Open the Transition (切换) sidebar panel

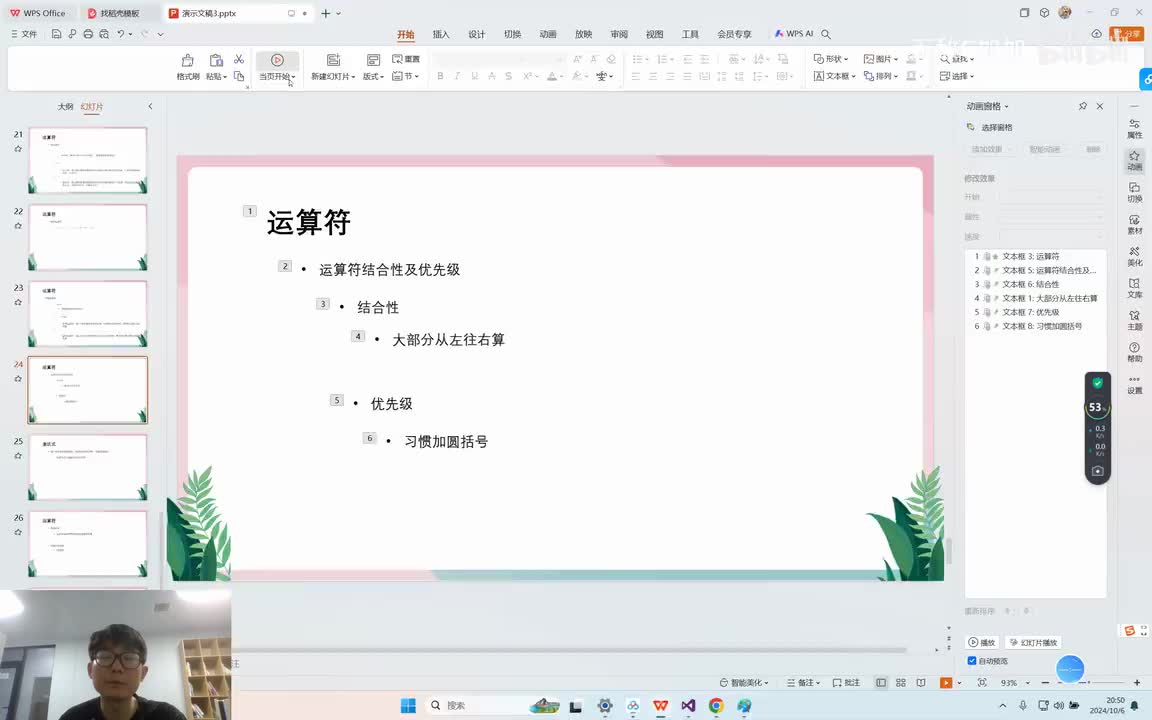pyautogui.click(x=1134, y=192)
